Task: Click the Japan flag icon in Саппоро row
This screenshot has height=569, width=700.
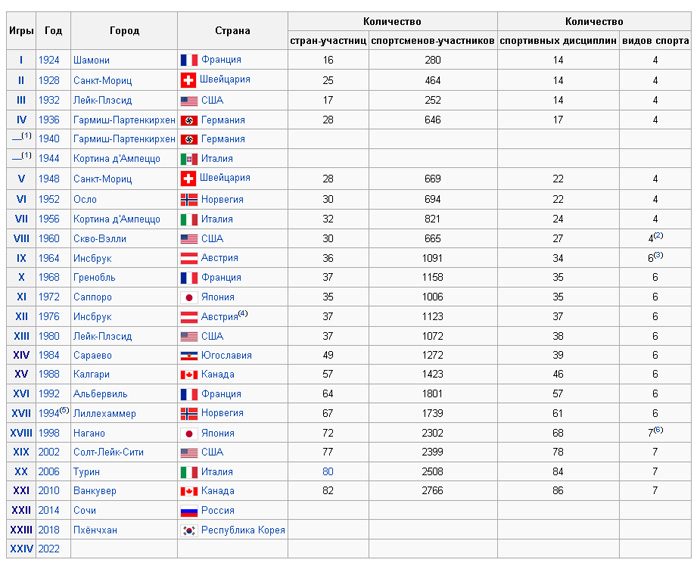Action: pyautogui.click(x=189, y=297)
